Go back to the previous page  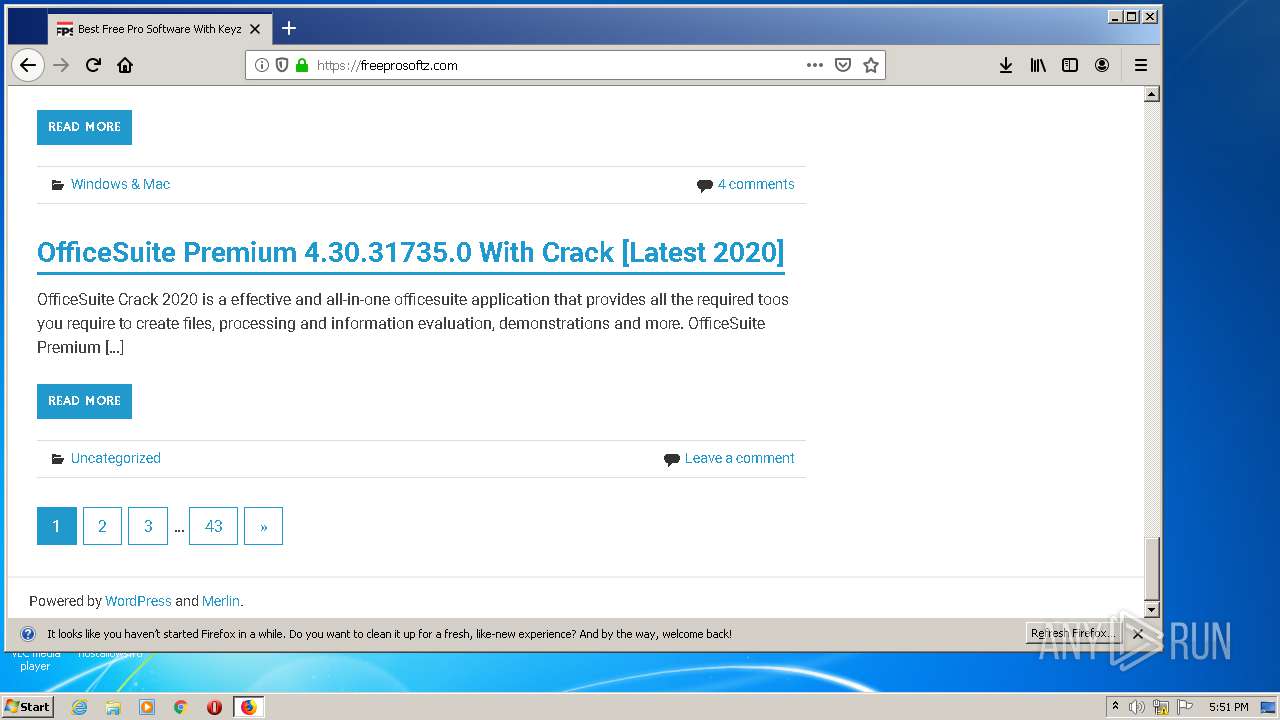click(28, 65)
